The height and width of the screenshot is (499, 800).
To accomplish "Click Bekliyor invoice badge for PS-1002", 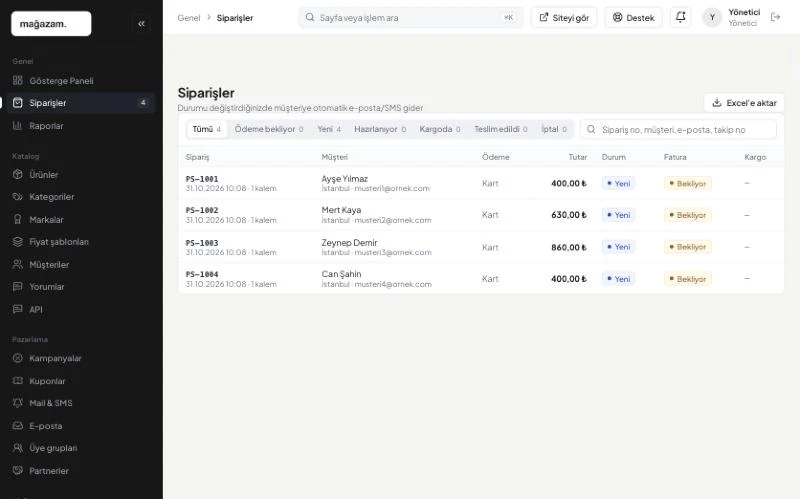I will 688,215.
